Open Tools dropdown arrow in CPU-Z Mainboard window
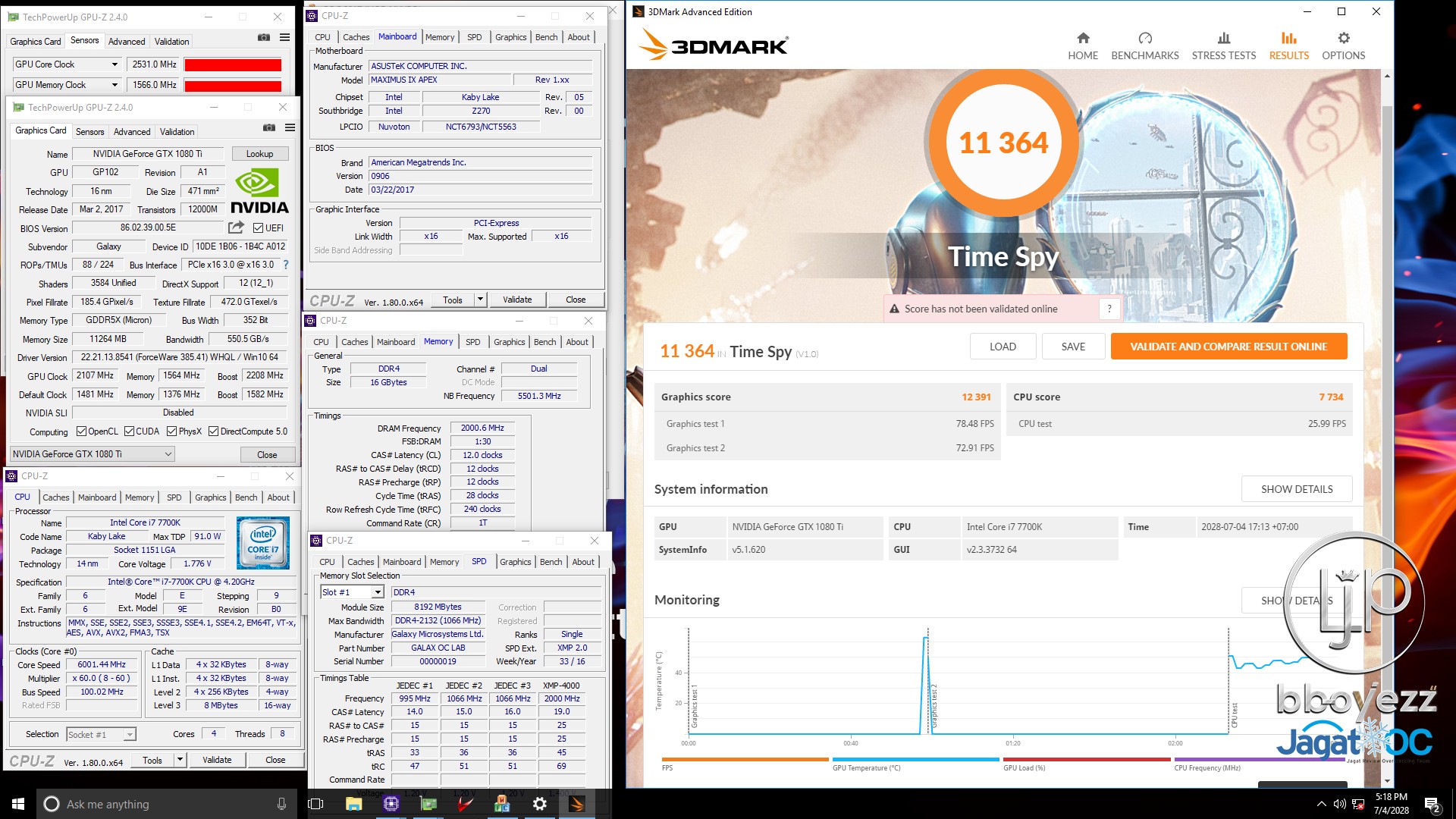Image resolution: width=1456 pixels, height=819 pixels. click(x=480, y=300)
